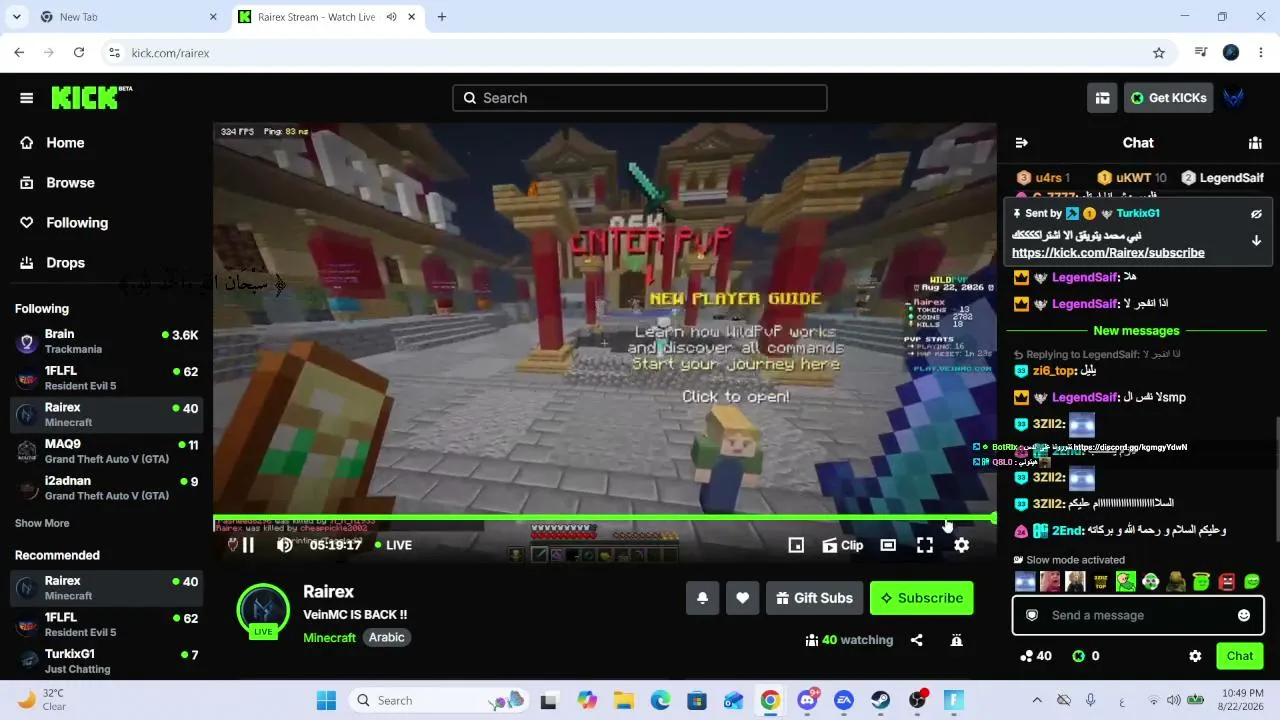Click the Get KICKs button
Screen dimensions: 1280x720
1168,98
